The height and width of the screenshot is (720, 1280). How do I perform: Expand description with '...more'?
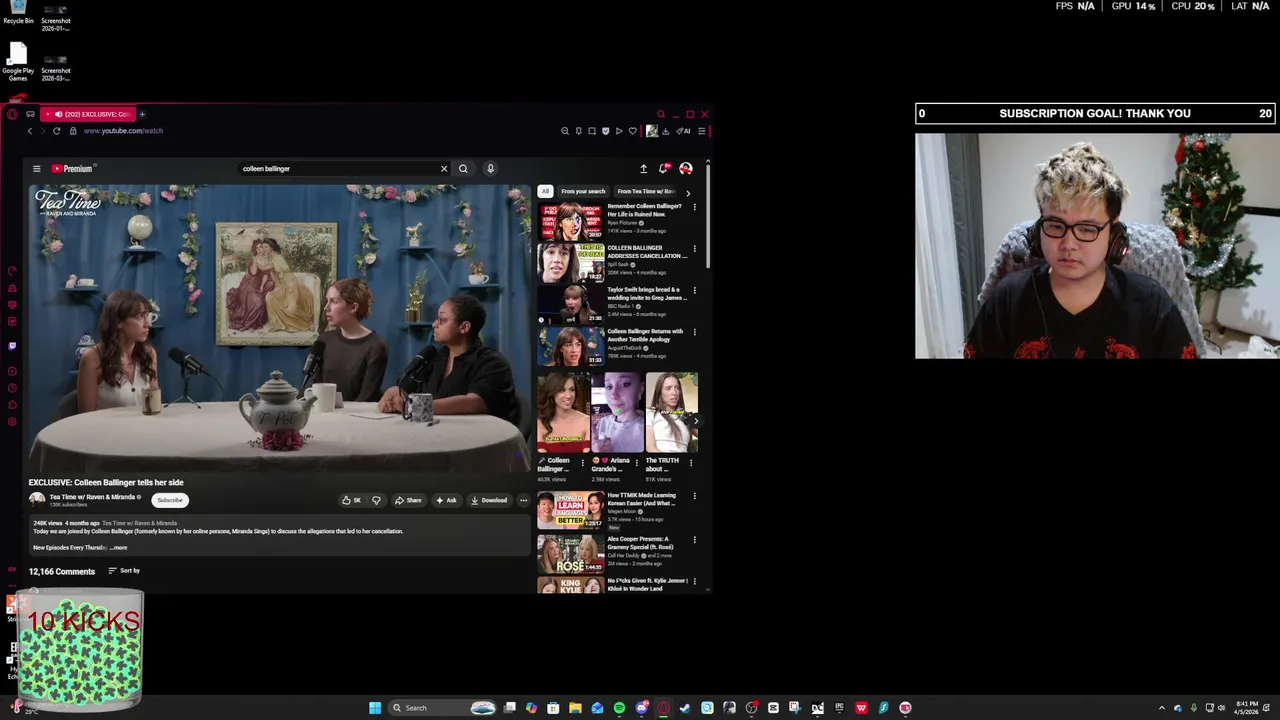pos(118,548)
